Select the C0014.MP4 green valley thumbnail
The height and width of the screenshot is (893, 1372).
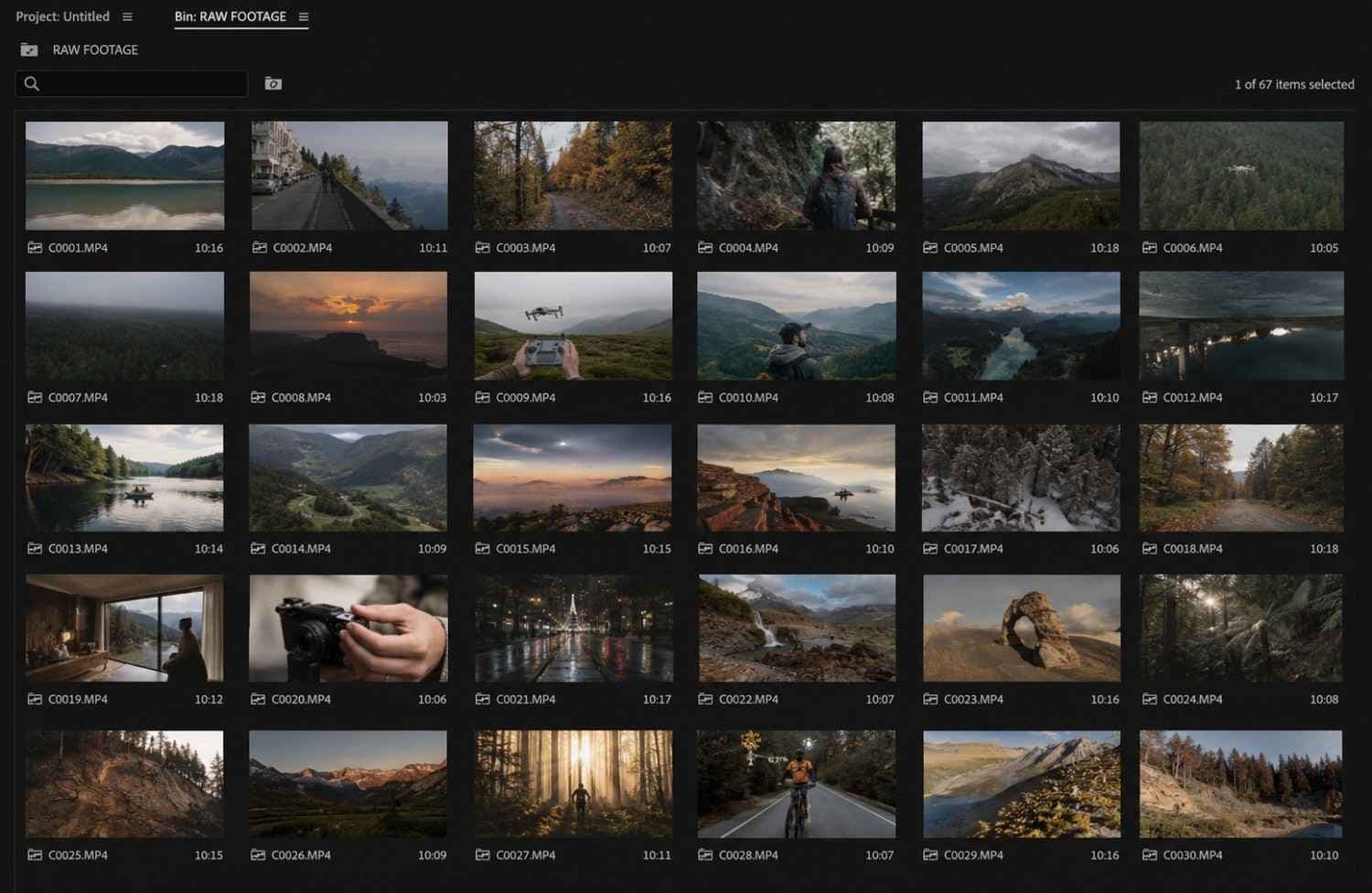click(348, 478)
